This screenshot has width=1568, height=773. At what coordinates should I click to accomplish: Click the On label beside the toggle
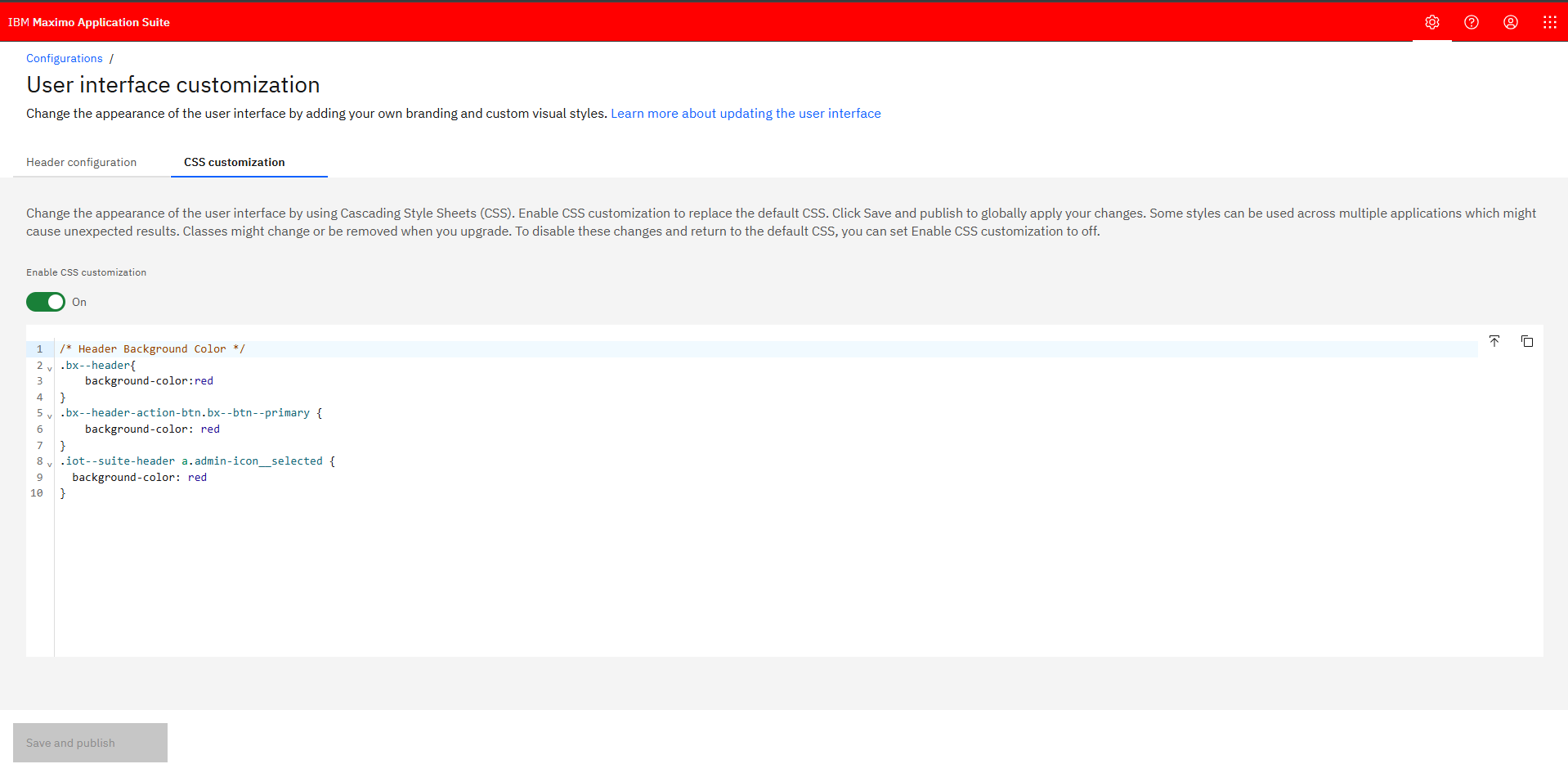coord(79,302)
